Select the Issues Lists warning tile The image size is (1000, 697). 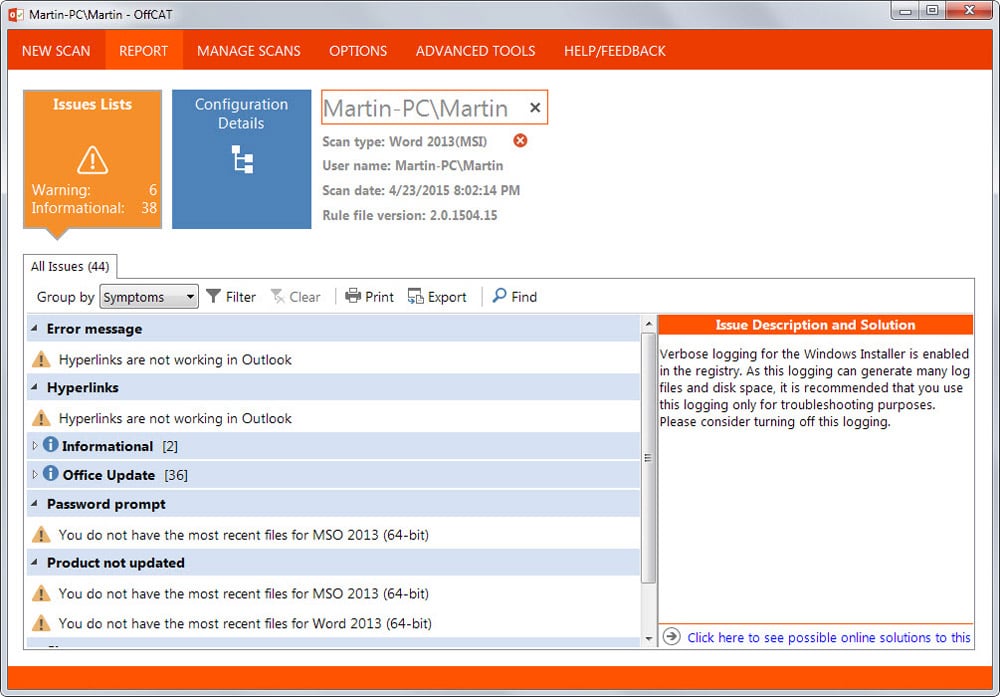coord(92,159)
